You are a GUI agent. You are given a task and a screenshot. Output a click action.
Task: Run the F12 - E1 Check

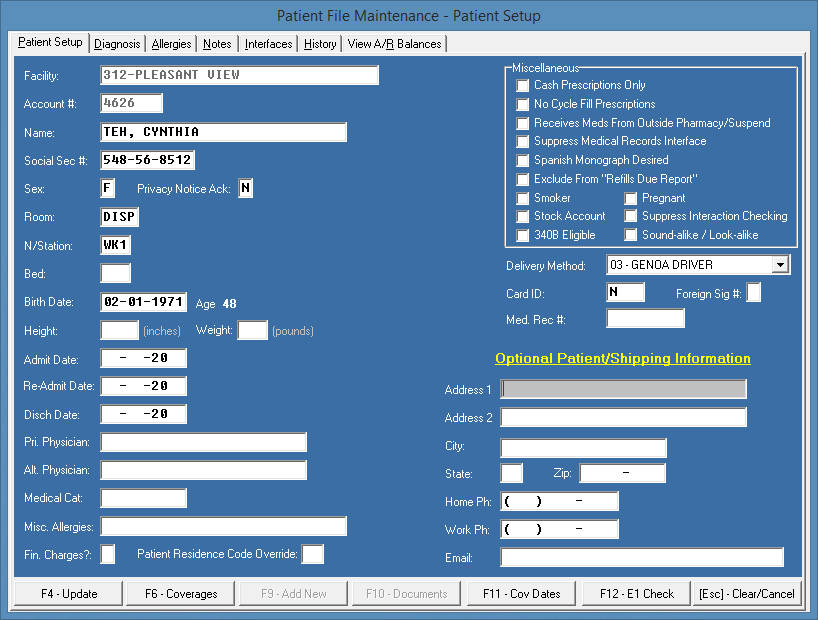[637, 593]
